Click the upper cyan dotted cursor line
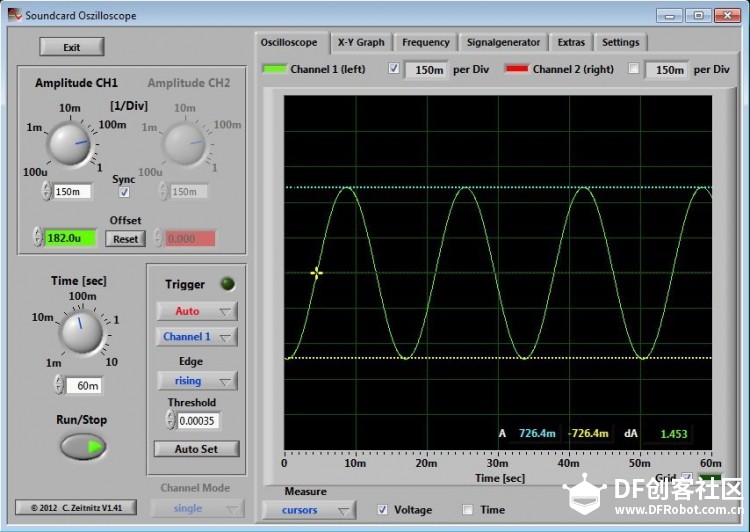The width and height of the screenshot is (750, 532). (498, 187)
